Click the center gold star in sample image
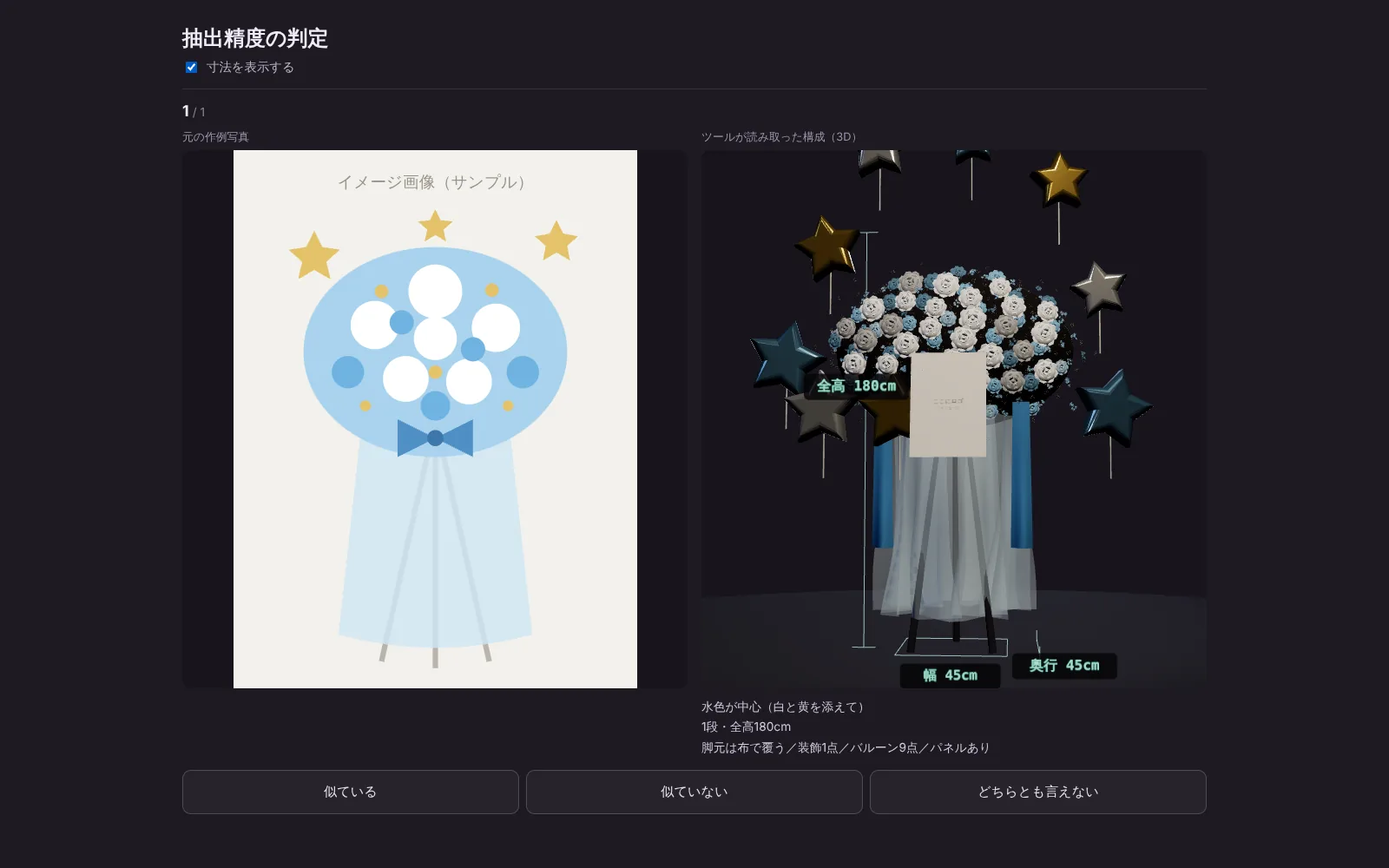 (x=435, y=227)
